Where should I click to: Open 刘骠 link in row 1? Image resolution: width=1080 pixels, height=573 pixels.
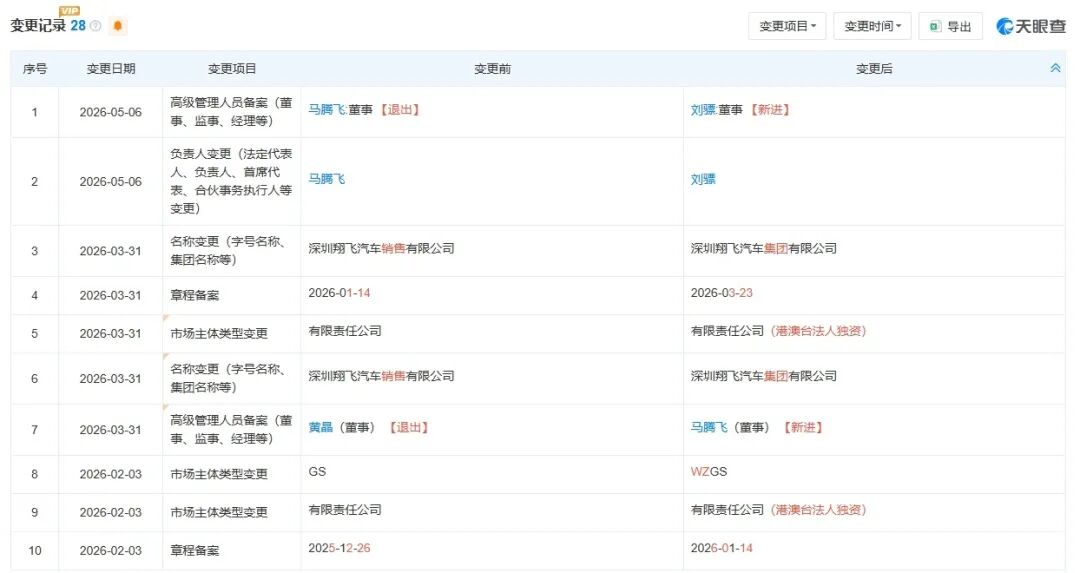click(703, 110)
